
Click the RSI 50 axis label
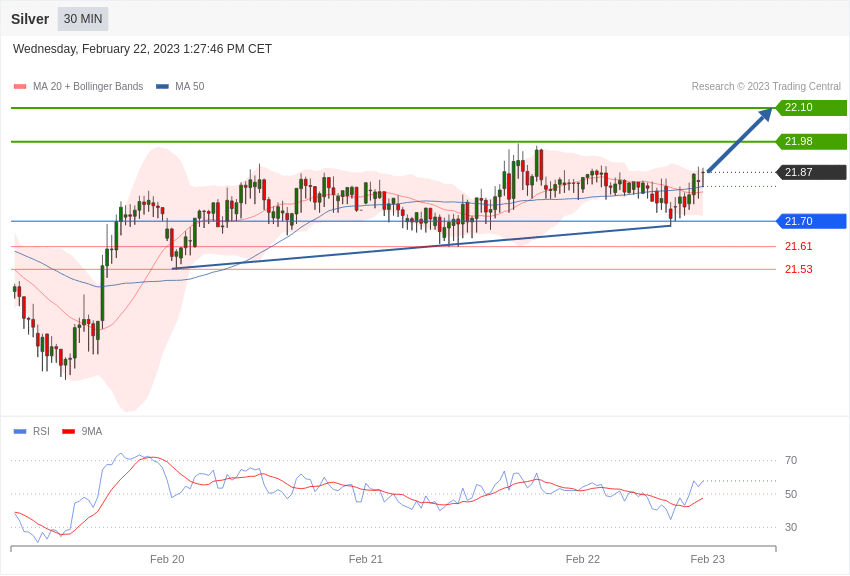pos(791,494)
